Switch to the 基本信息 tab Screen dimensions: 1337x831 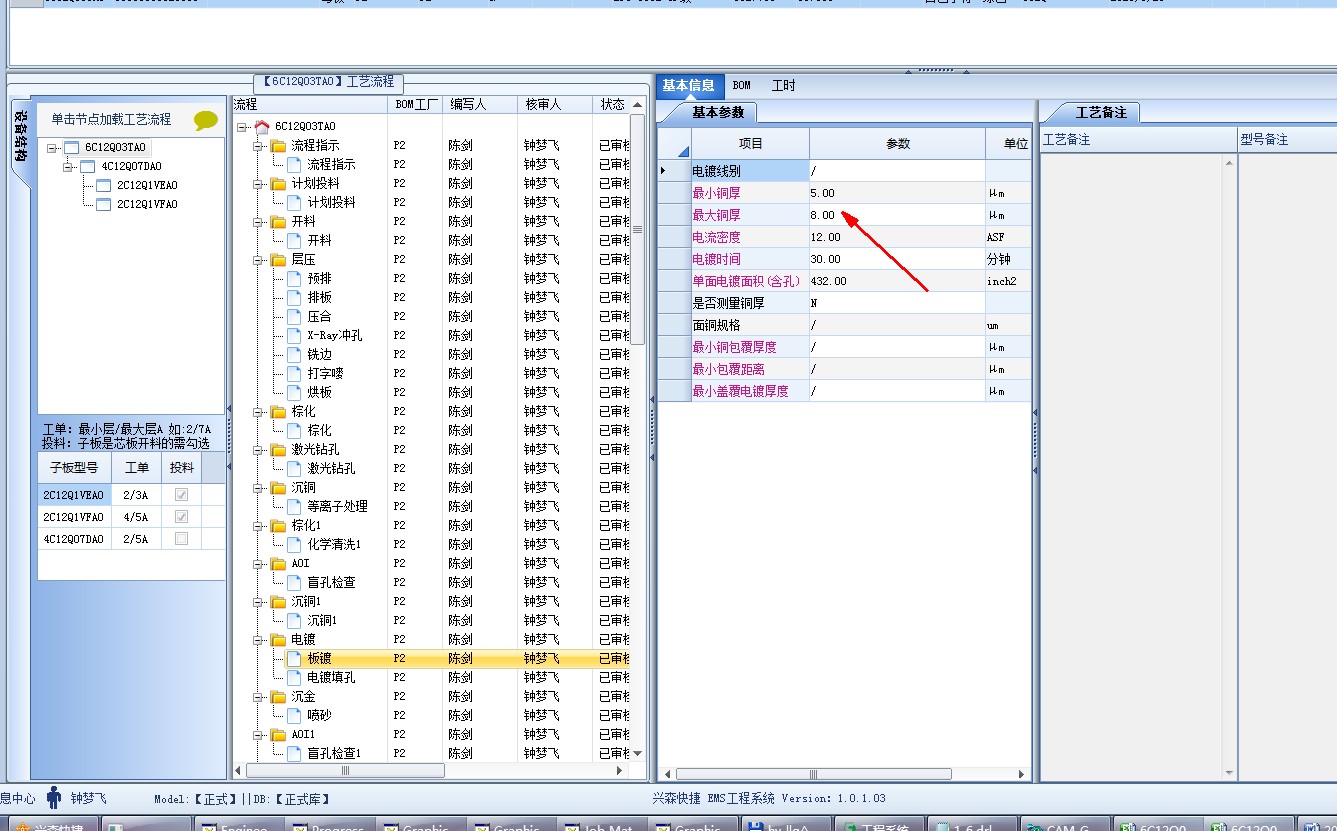688,86
